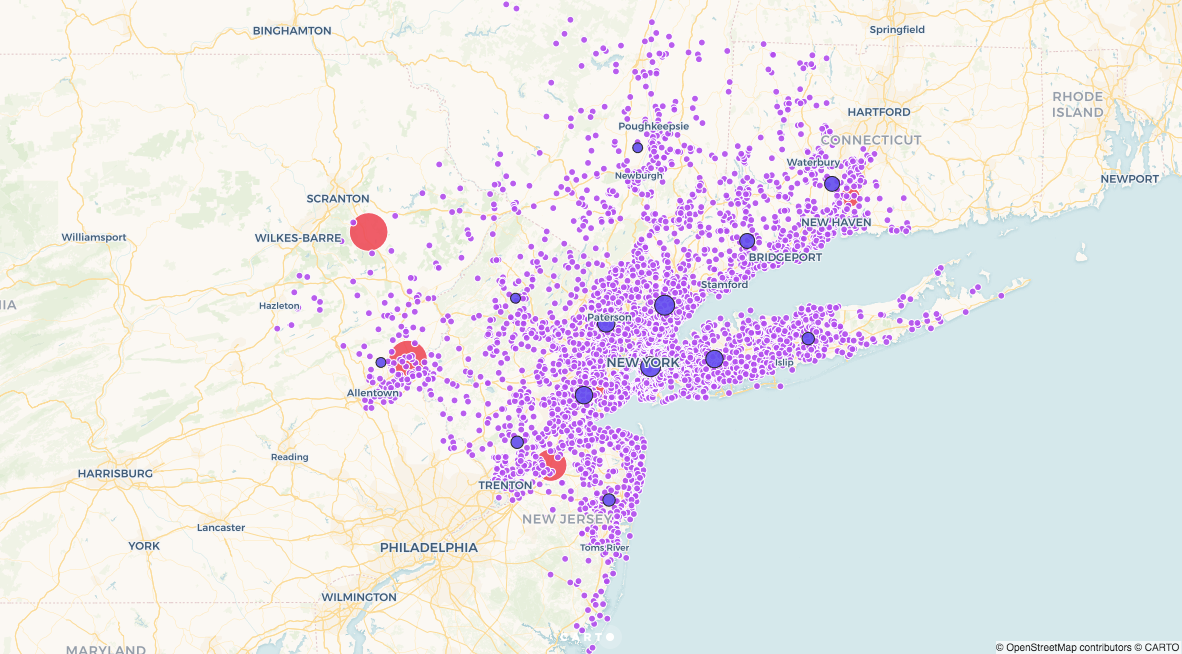The height and width of the screenshot is (654, 1182).
Task: Select the HARTFORD city label
Action: (x=878, y=112)
